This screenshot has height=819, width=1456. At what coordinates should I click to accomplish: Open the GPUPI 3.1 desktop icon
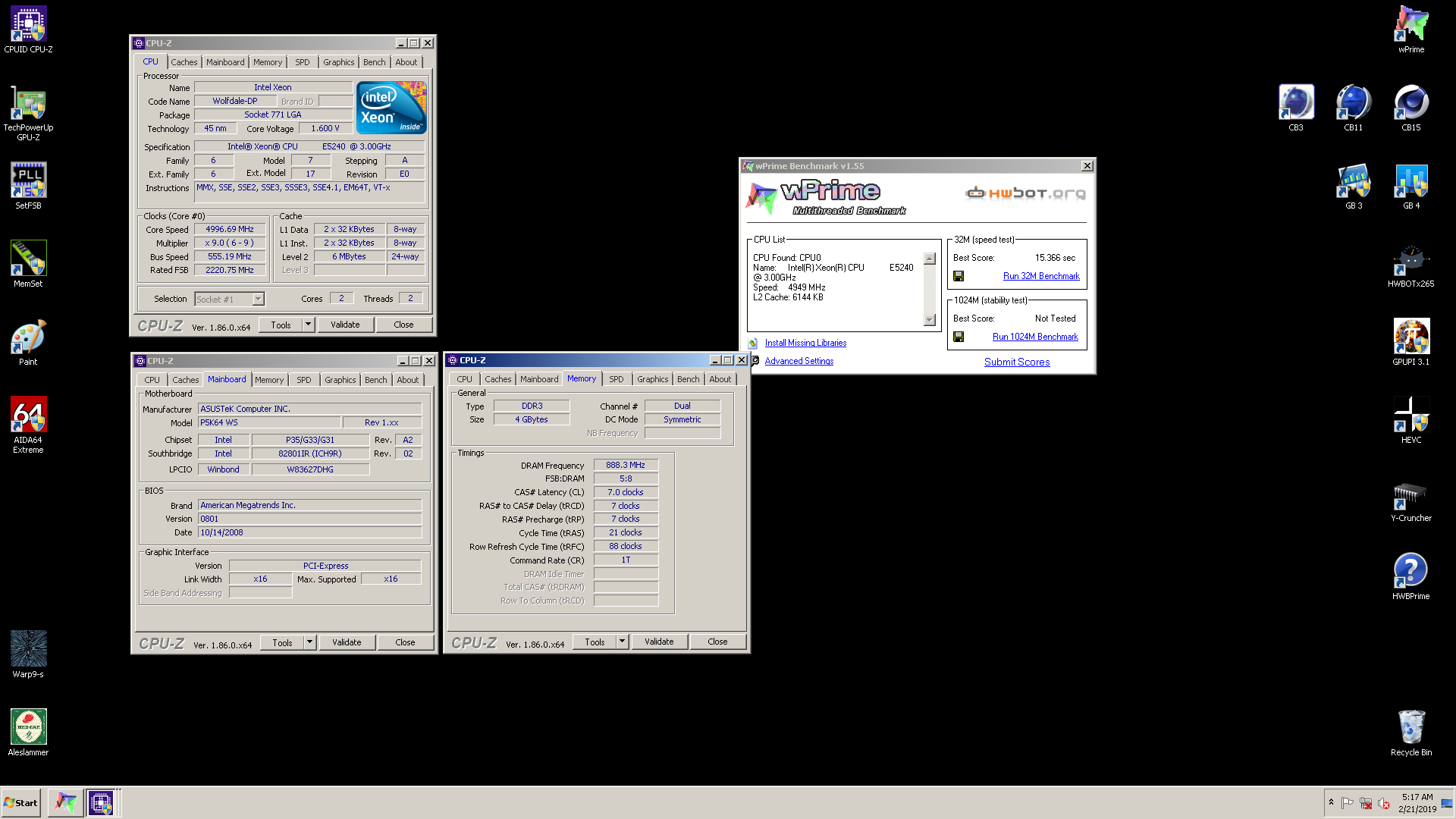tap(1411, 342)
